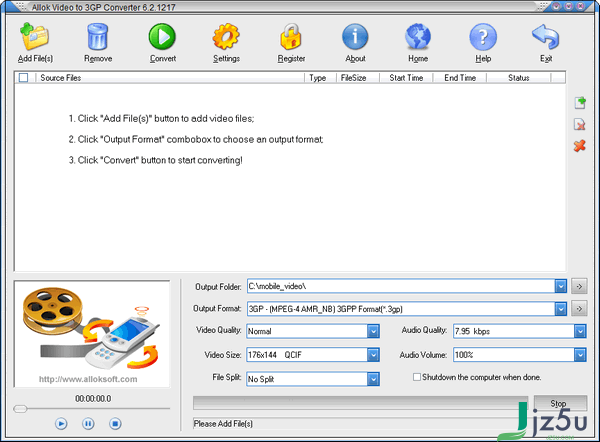Open the Video Quality dropdown

click(x=373, y=331)
